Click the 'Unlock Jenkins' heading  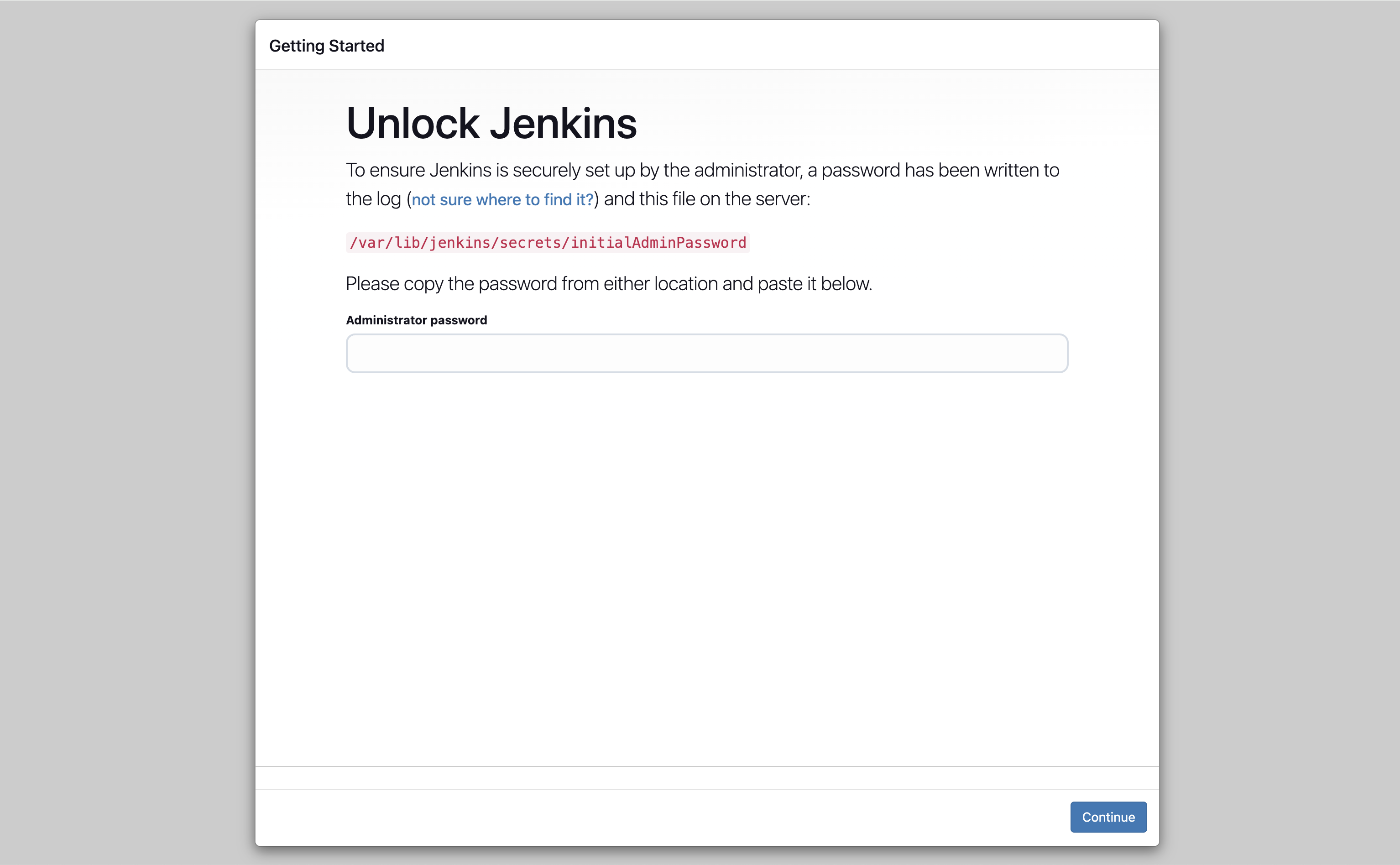click(491, 124)
